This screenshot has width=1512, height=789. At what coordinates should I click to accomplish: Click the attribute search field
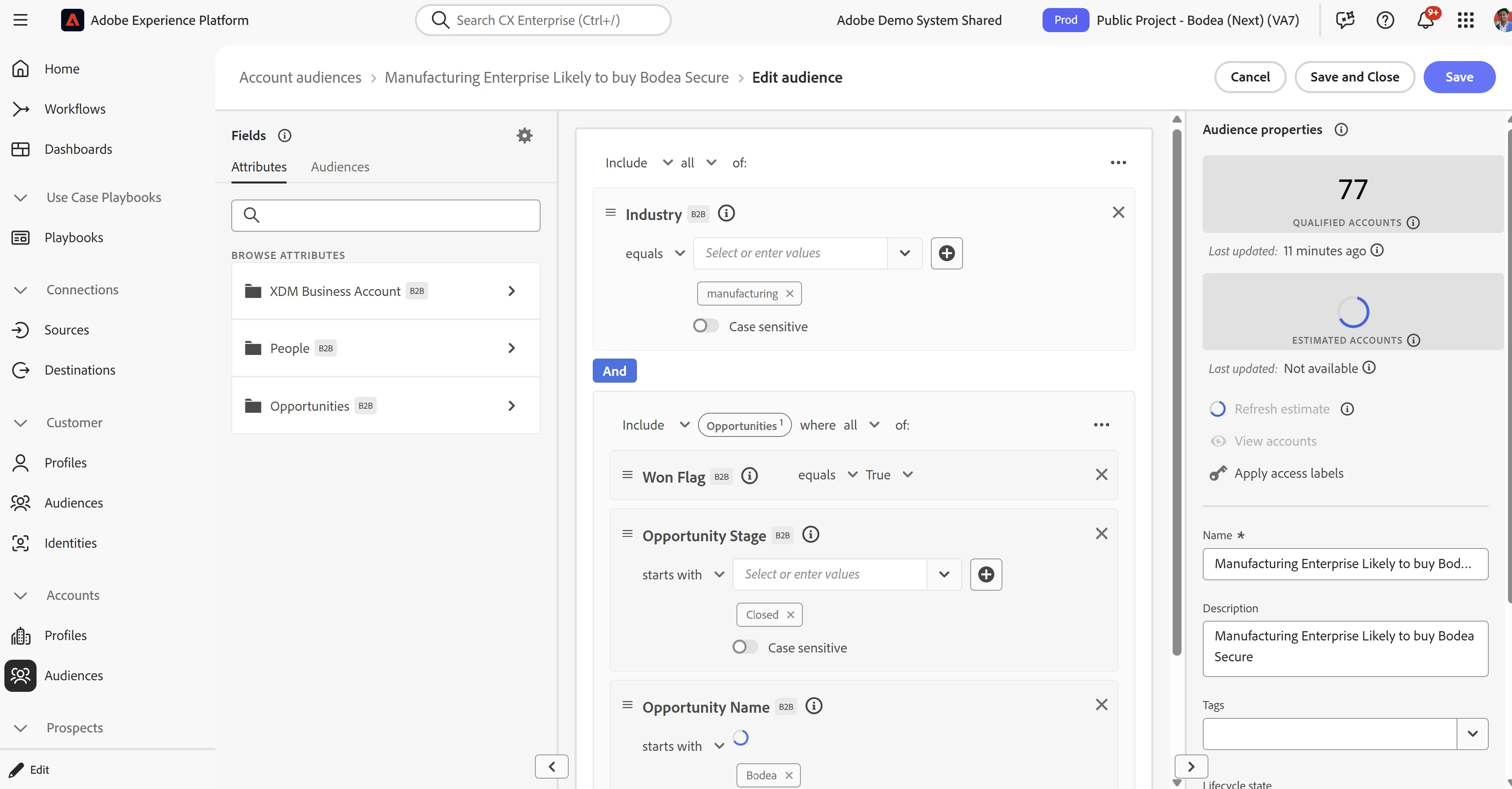pyautogui.click(x=386, y=216)
